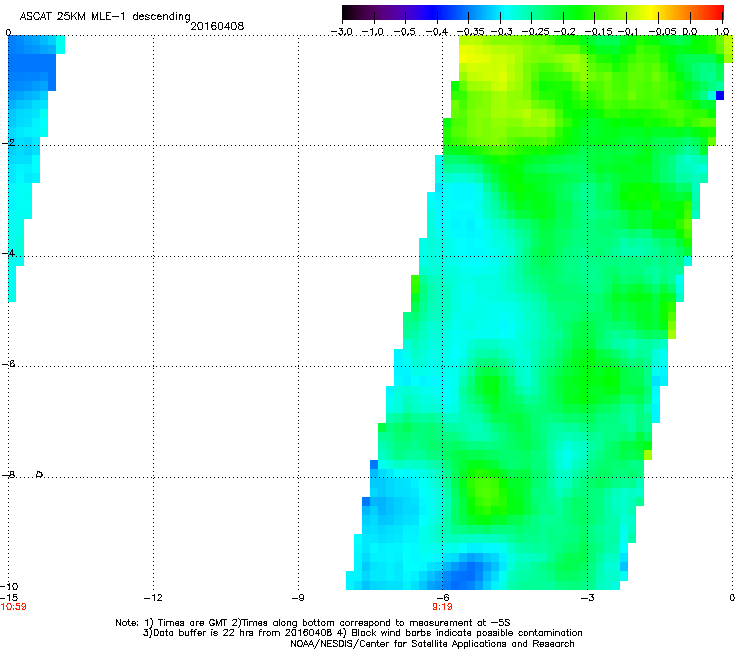The width and height of the screenshot is (740, 650).
Task: Click the "-3" longitude label on the bottom axis
Action: (587, 598)
